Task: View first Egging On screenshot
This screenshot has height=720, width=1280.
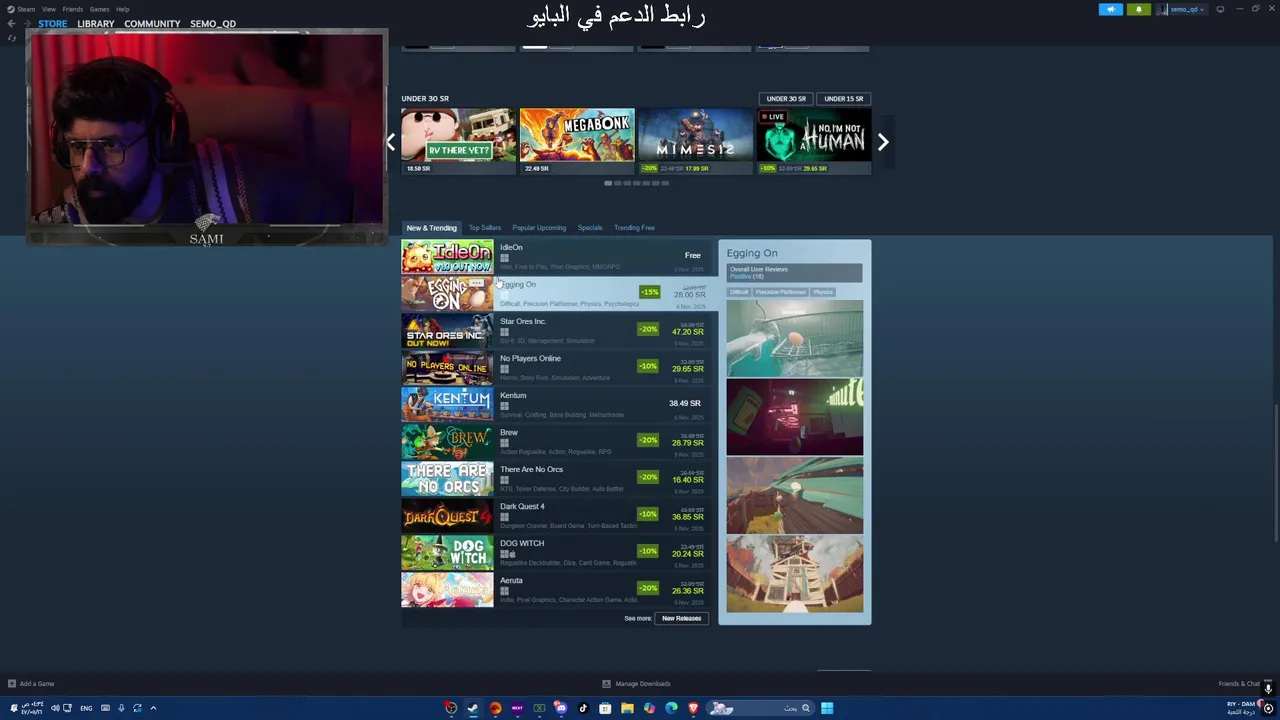Action: coord(795,338)
